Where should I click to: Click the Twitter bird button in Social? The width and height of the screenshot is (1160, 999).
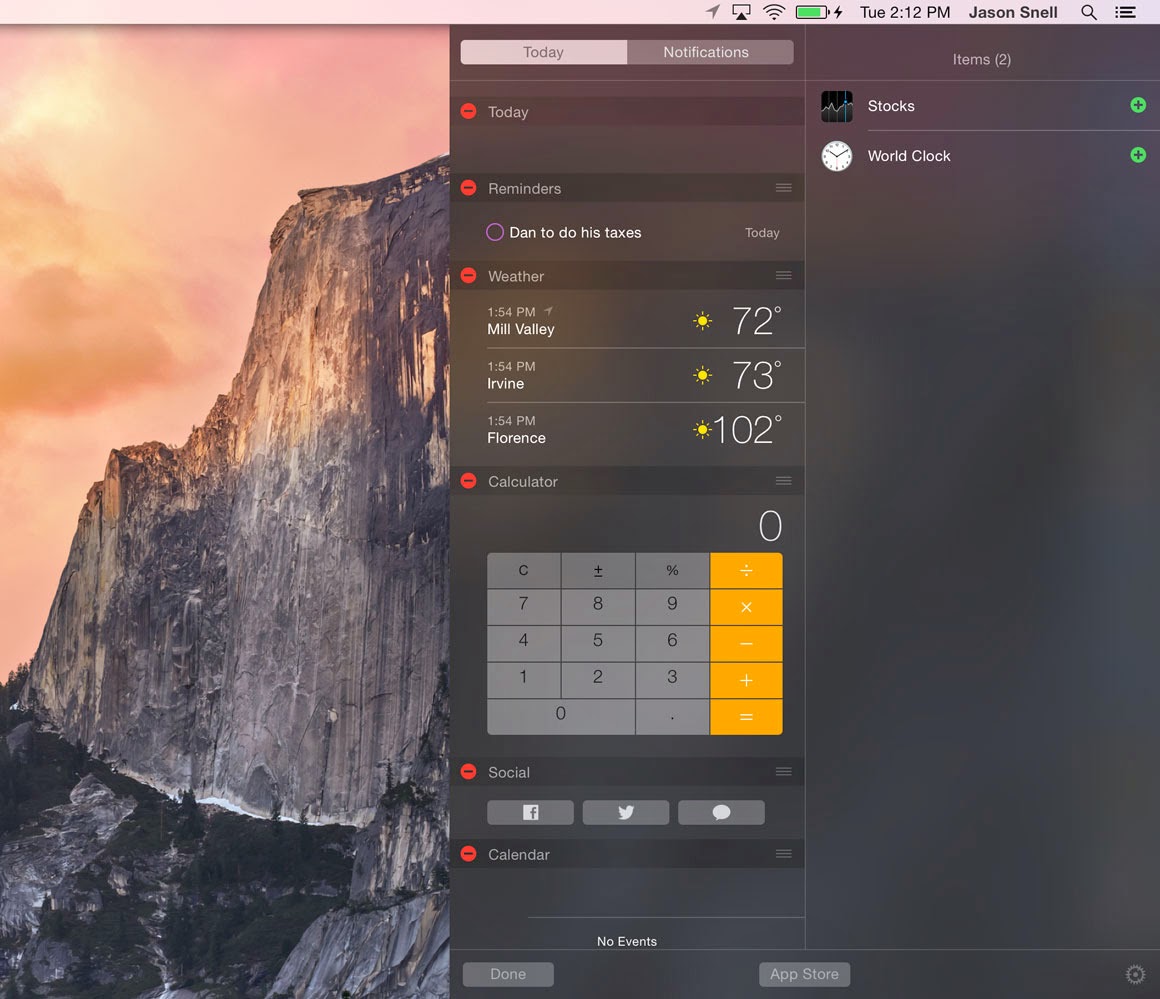point(625,812)
